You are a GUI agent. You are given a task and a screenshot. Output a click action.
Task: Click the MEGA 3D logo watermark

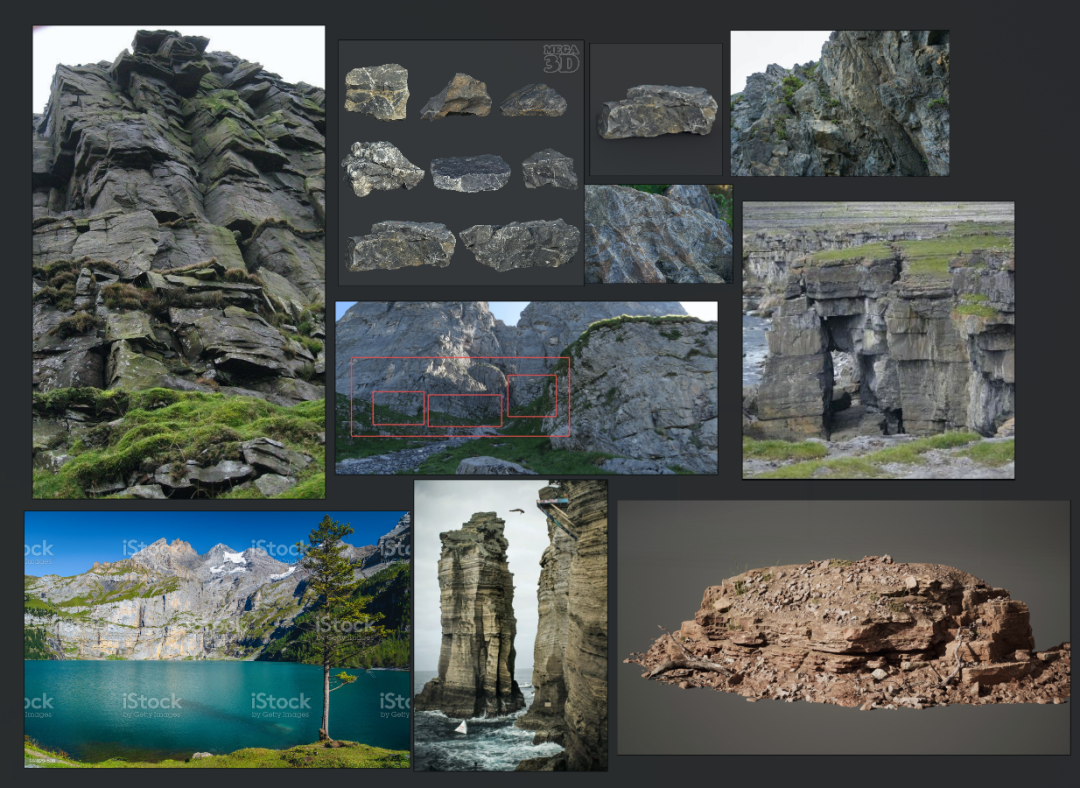tap(561, 59)
